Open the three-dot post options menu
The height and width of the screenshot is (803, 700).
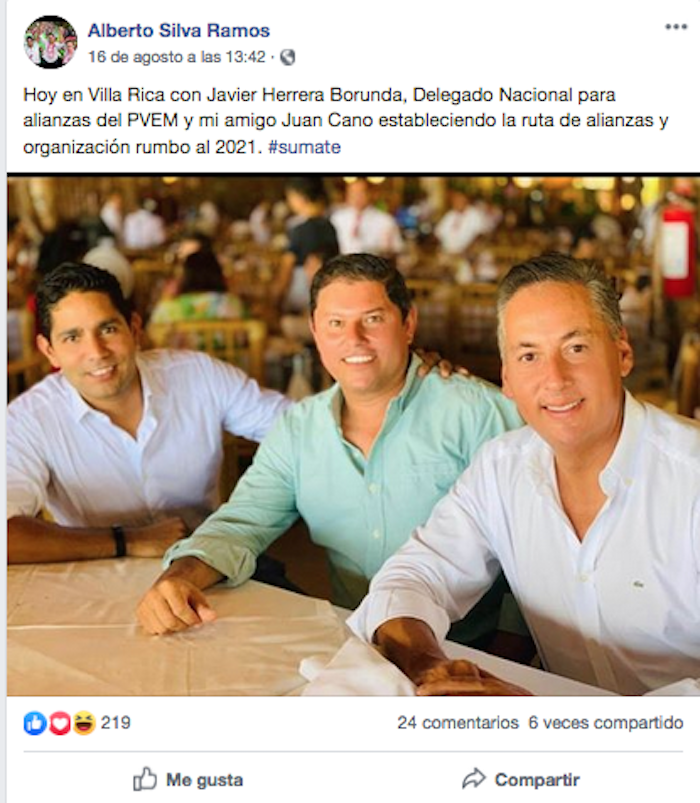(676, 27)
